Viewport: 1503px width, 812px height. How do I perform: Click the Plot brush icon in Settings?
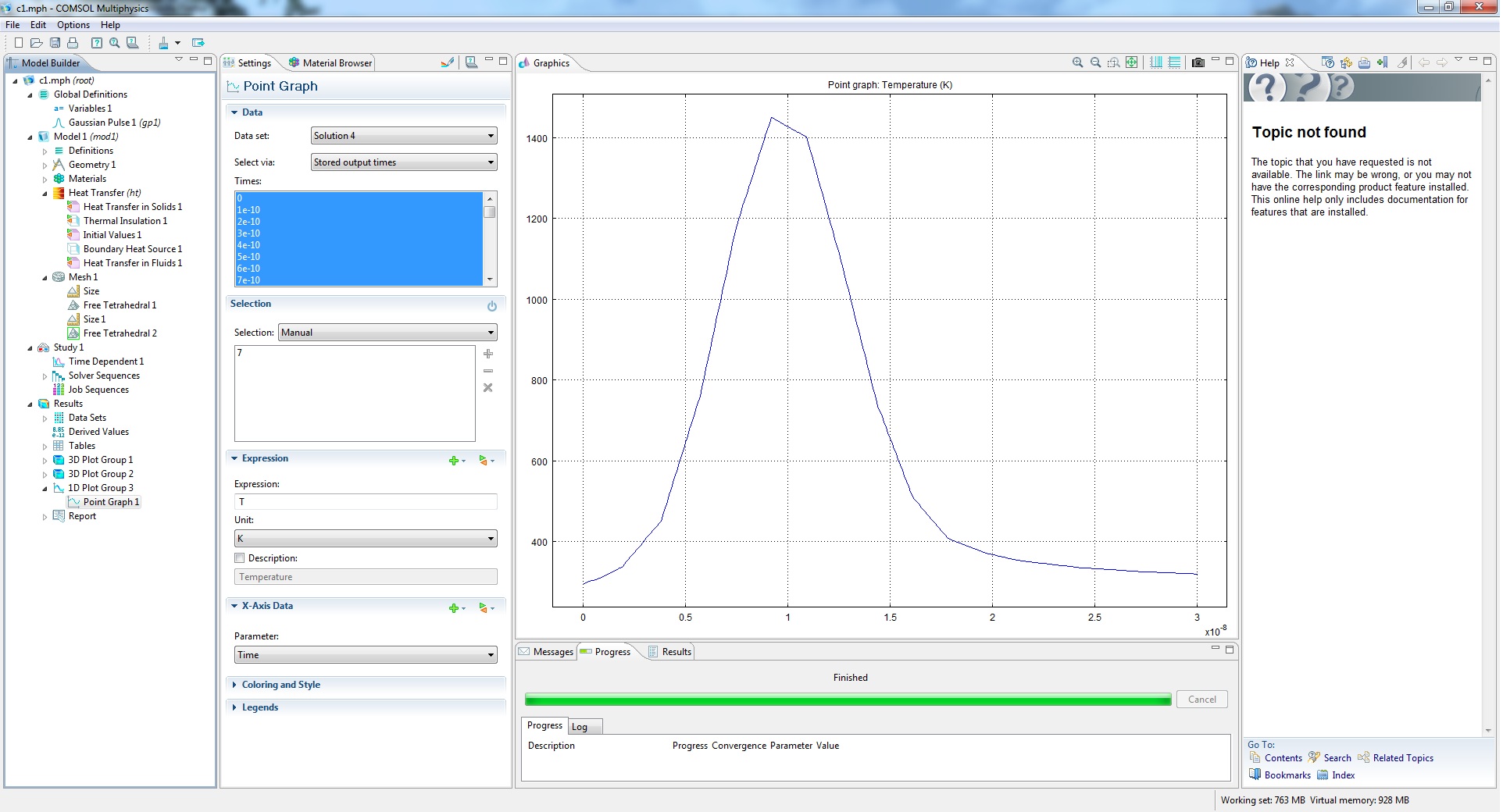[447, 62]
